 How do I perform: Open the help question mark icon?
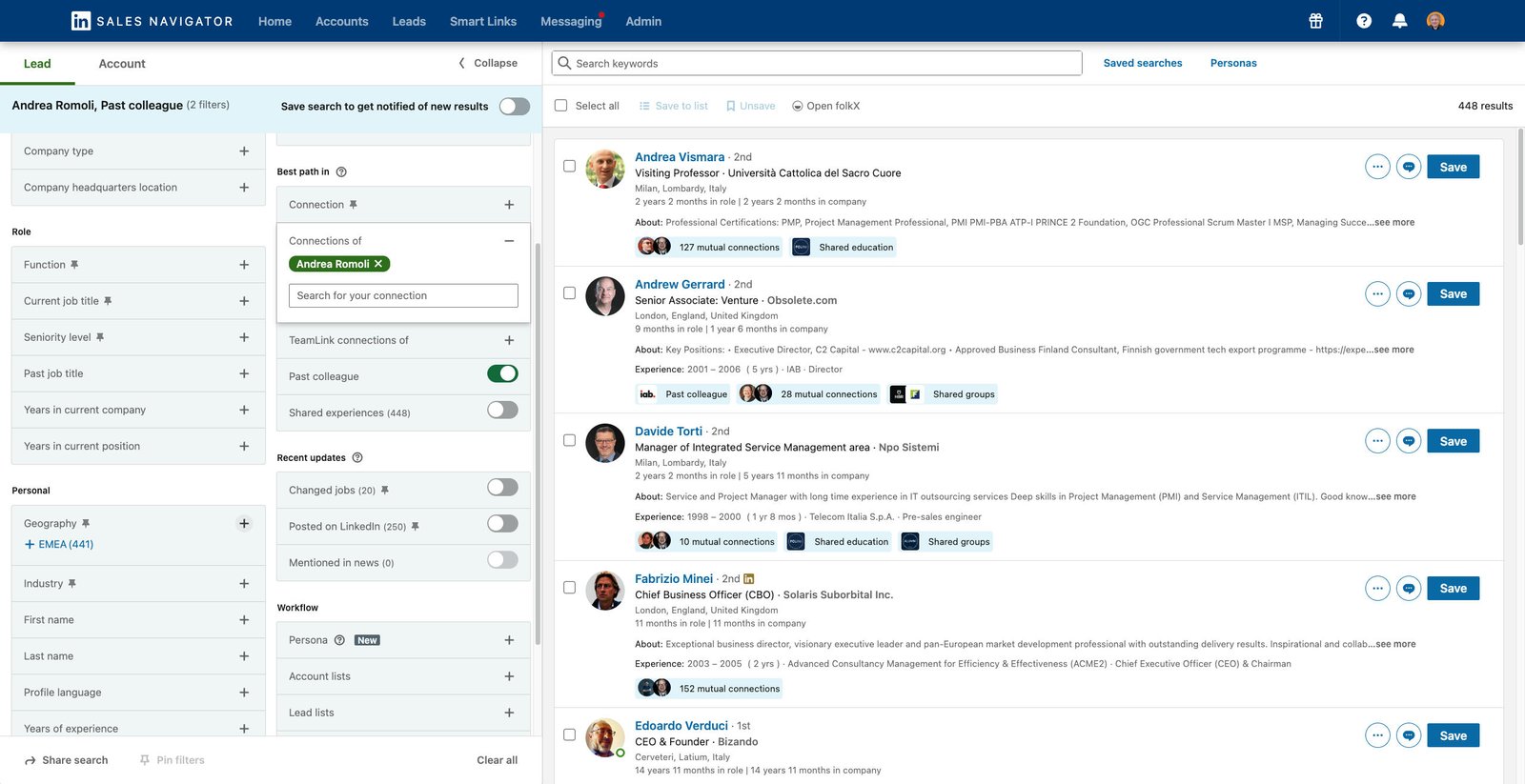pyautogui.click(x=1364, y=21)
